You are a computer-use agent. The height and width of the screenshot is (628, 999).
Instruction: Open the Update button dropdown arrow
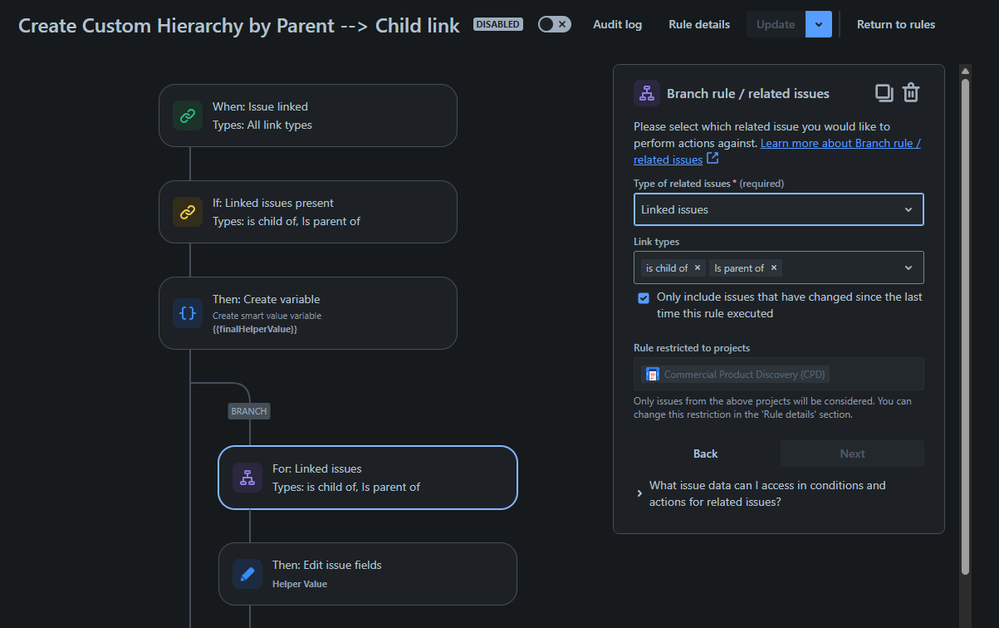tap(819, 24)
